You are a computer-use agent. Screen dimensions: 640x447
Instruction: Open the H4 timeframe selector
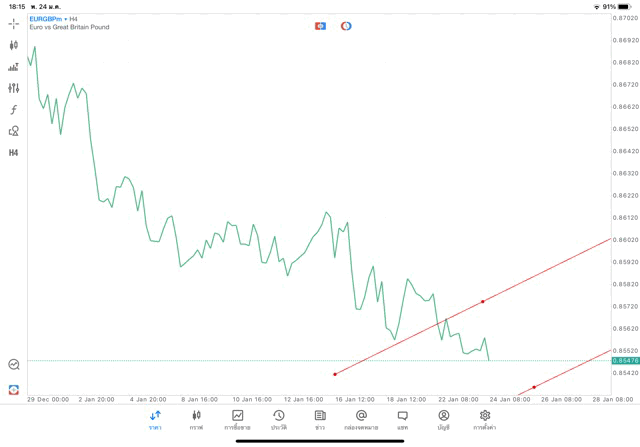point(14,153)
